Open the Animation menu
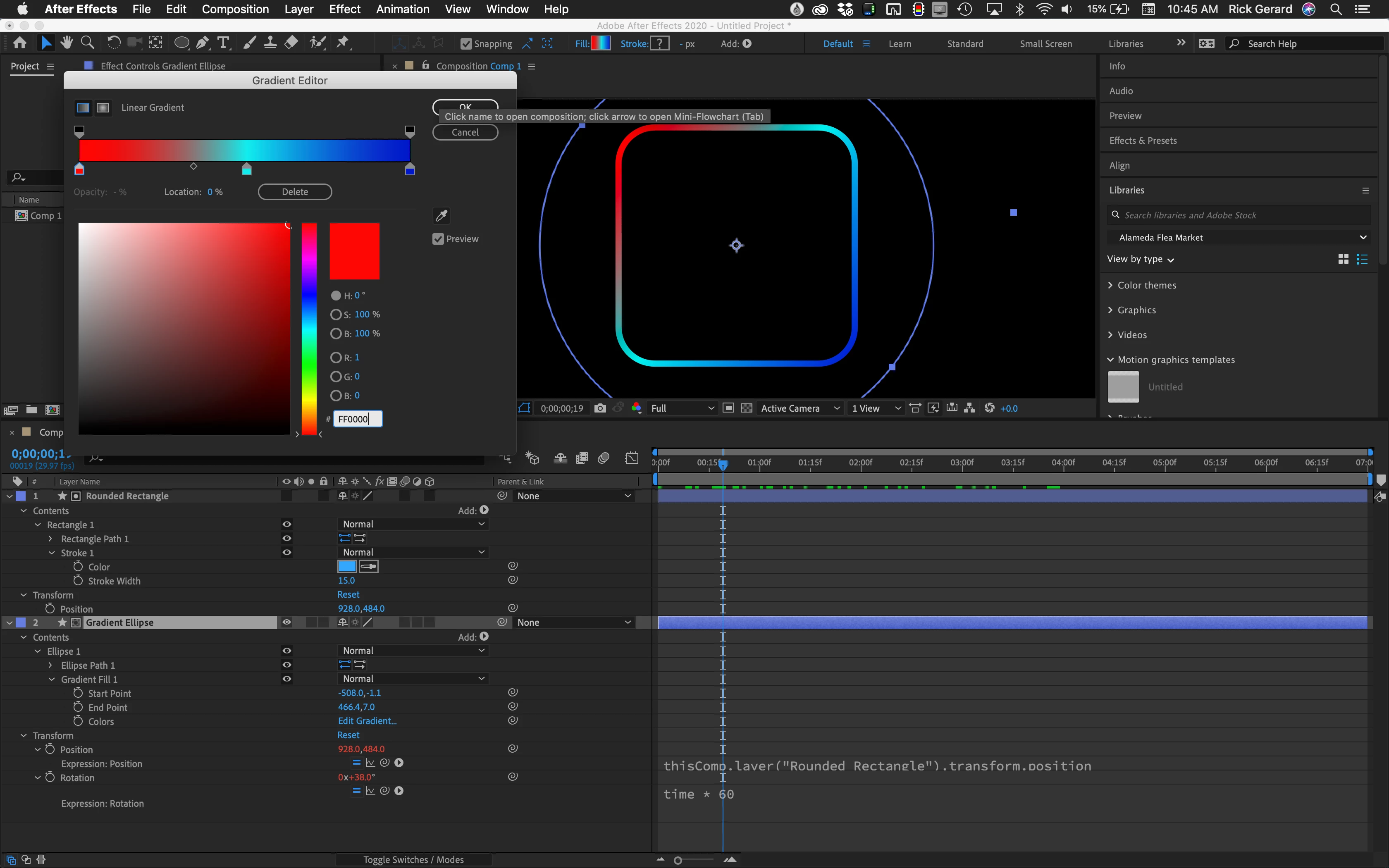Viewport: 1389px width, 868px height. (402, 9)
